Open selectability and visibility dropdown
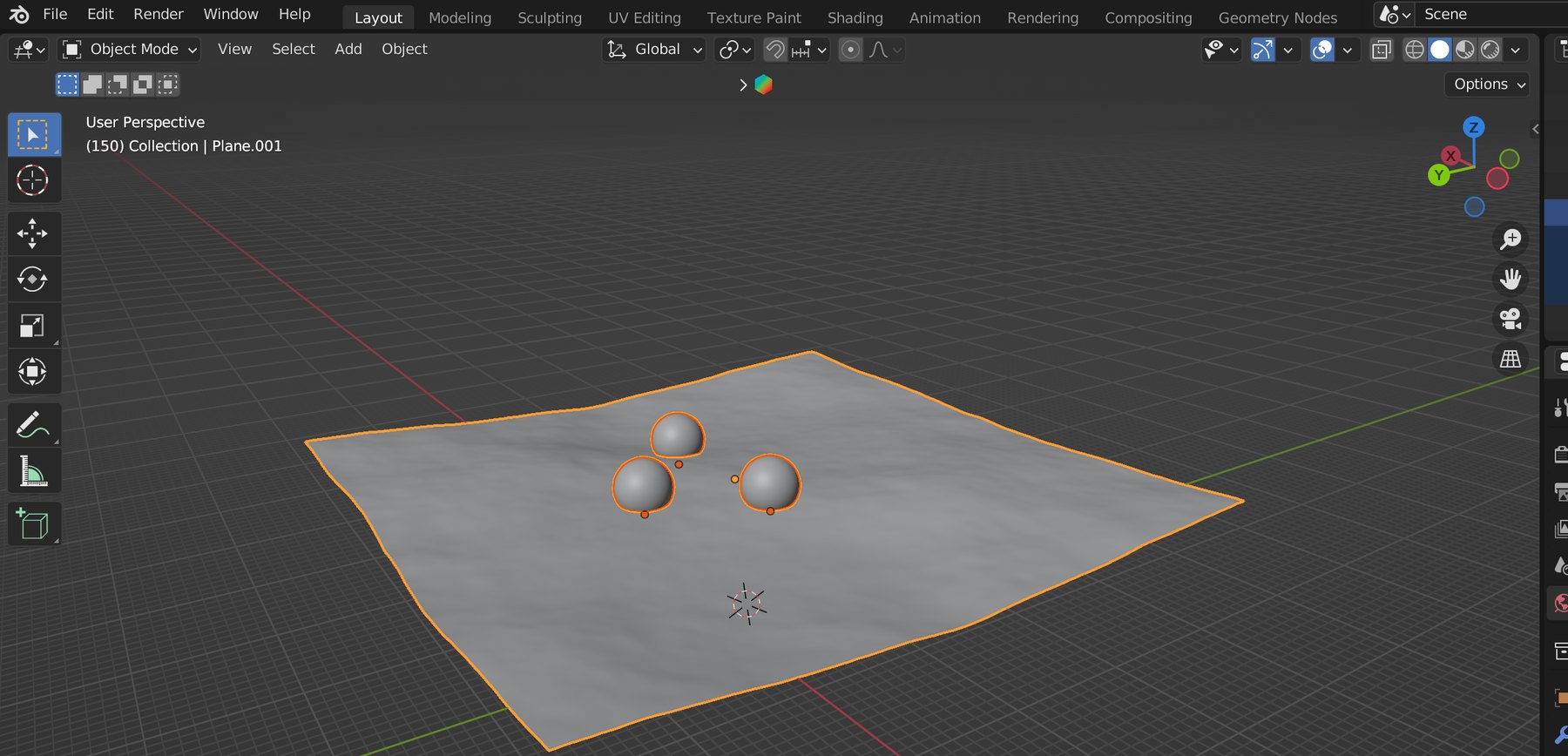The width and height of the screenshot is (1568, 756). 1221,50
